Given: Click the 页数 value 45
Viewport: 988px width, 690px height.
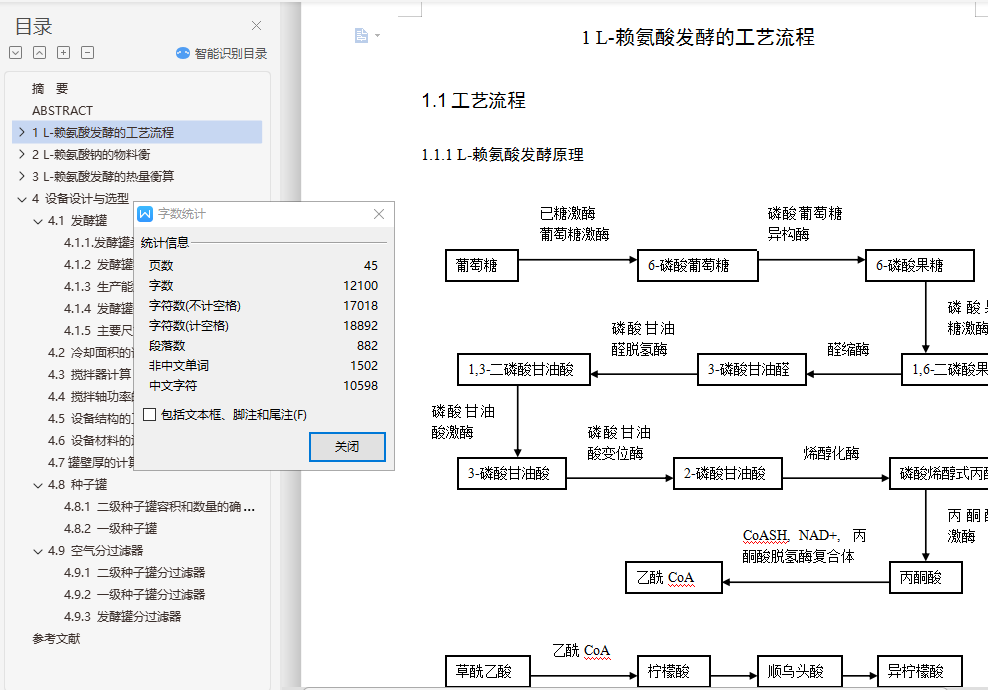Looking at the screenshot, I should pyautogui.click(x=371, y=265).
